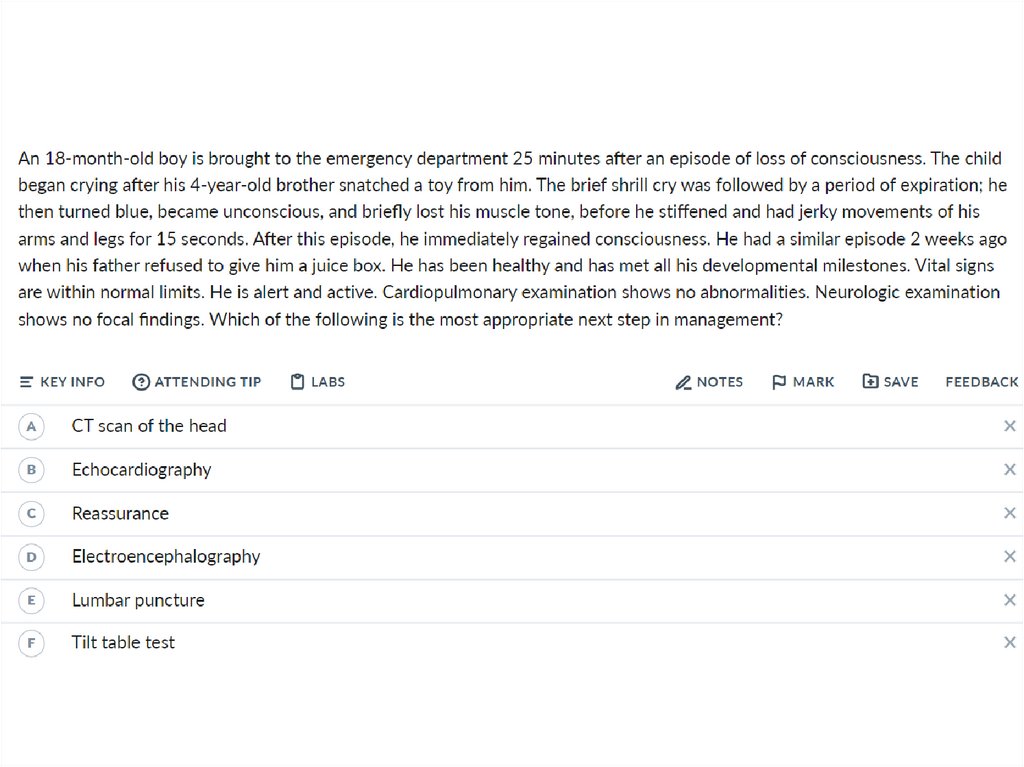The width and height of the screenshot is (1024, 767).
Task: Choose answer C radio button
Action: click(32, 513)
